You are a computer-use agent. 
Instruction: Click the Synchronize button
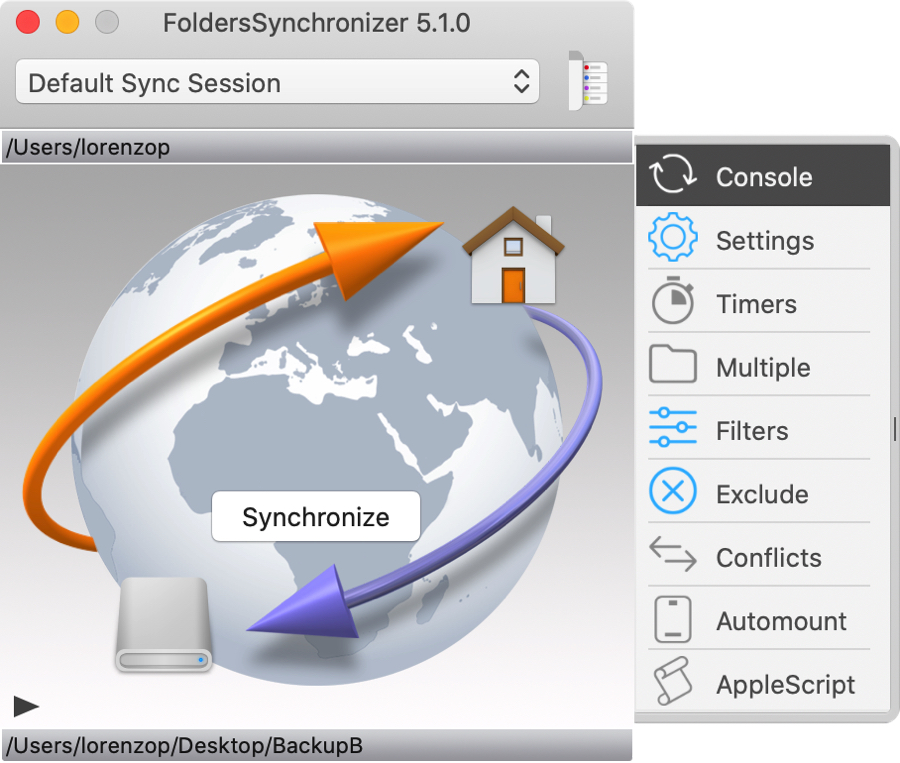[316, 516]
